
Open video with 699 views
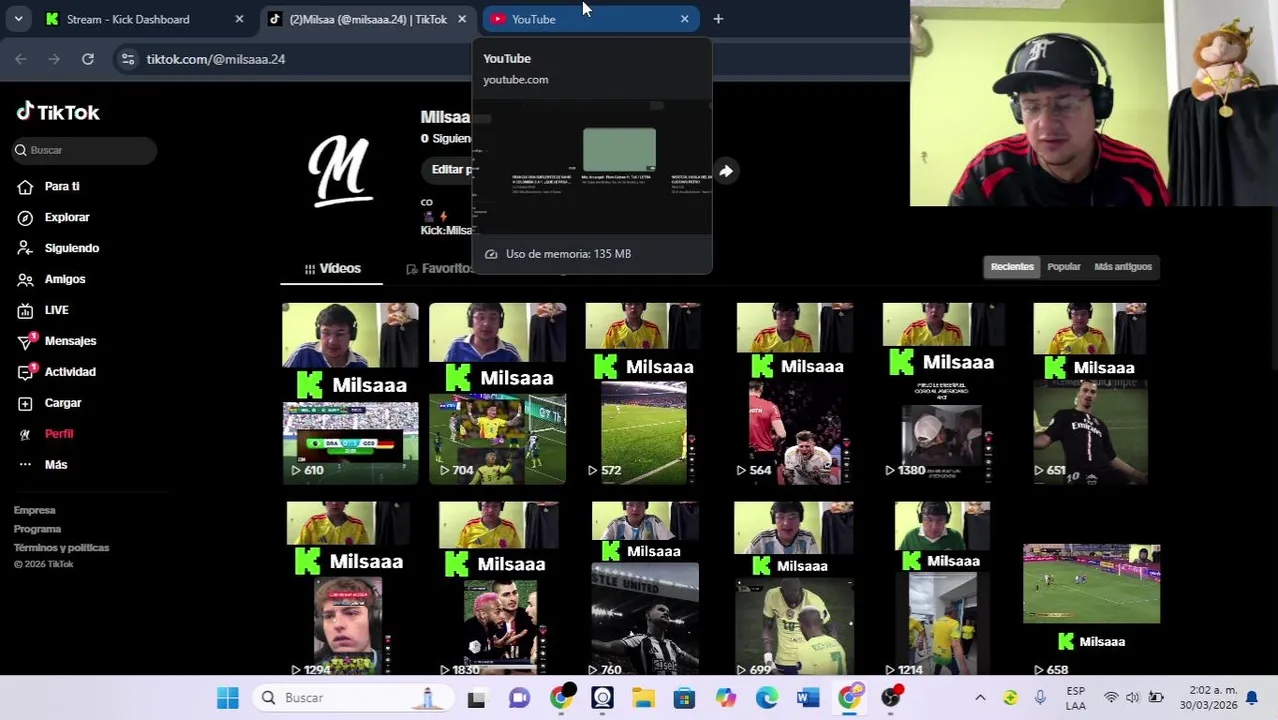tap(794, 589)
